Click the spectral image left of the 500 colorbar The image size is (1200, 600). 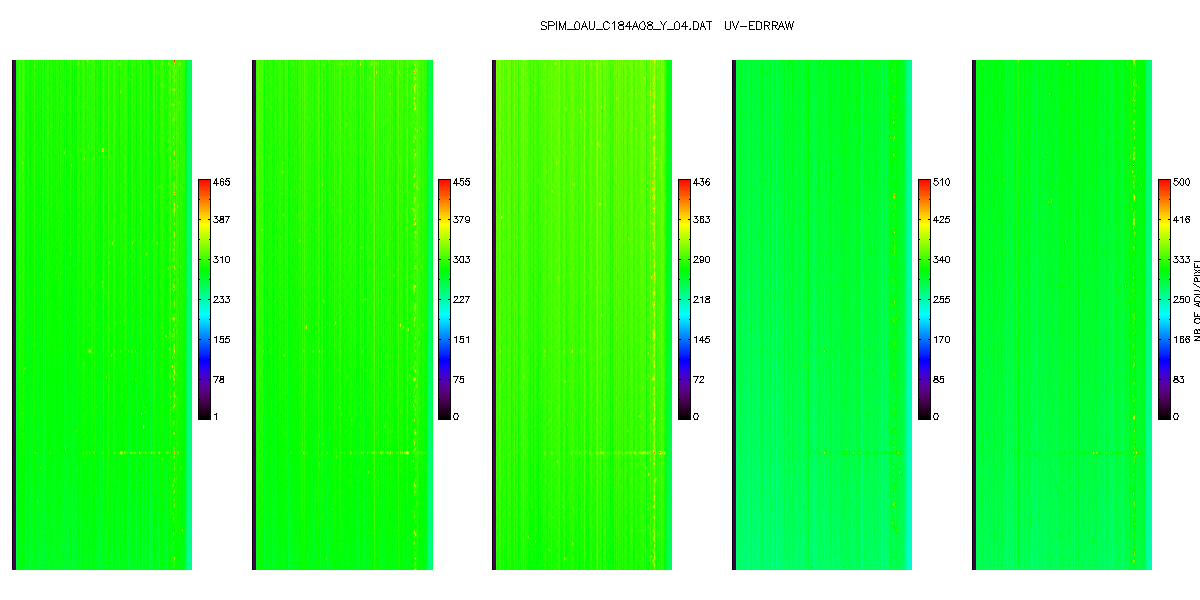[x=1062, y=315]
